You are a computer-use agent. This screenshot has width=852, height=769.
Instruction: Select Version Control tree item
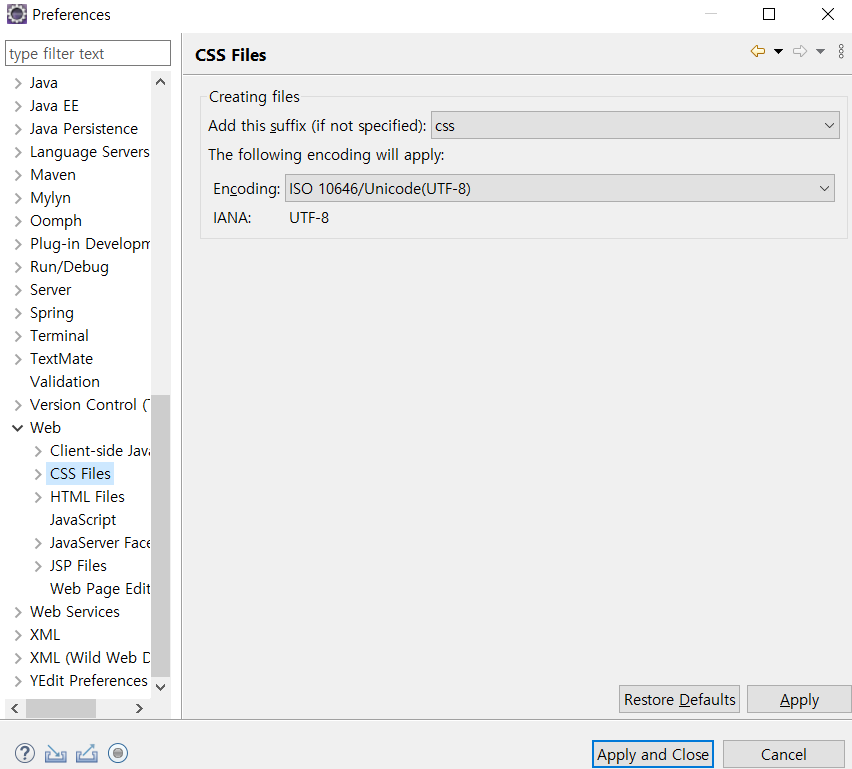tap(90, 405)
